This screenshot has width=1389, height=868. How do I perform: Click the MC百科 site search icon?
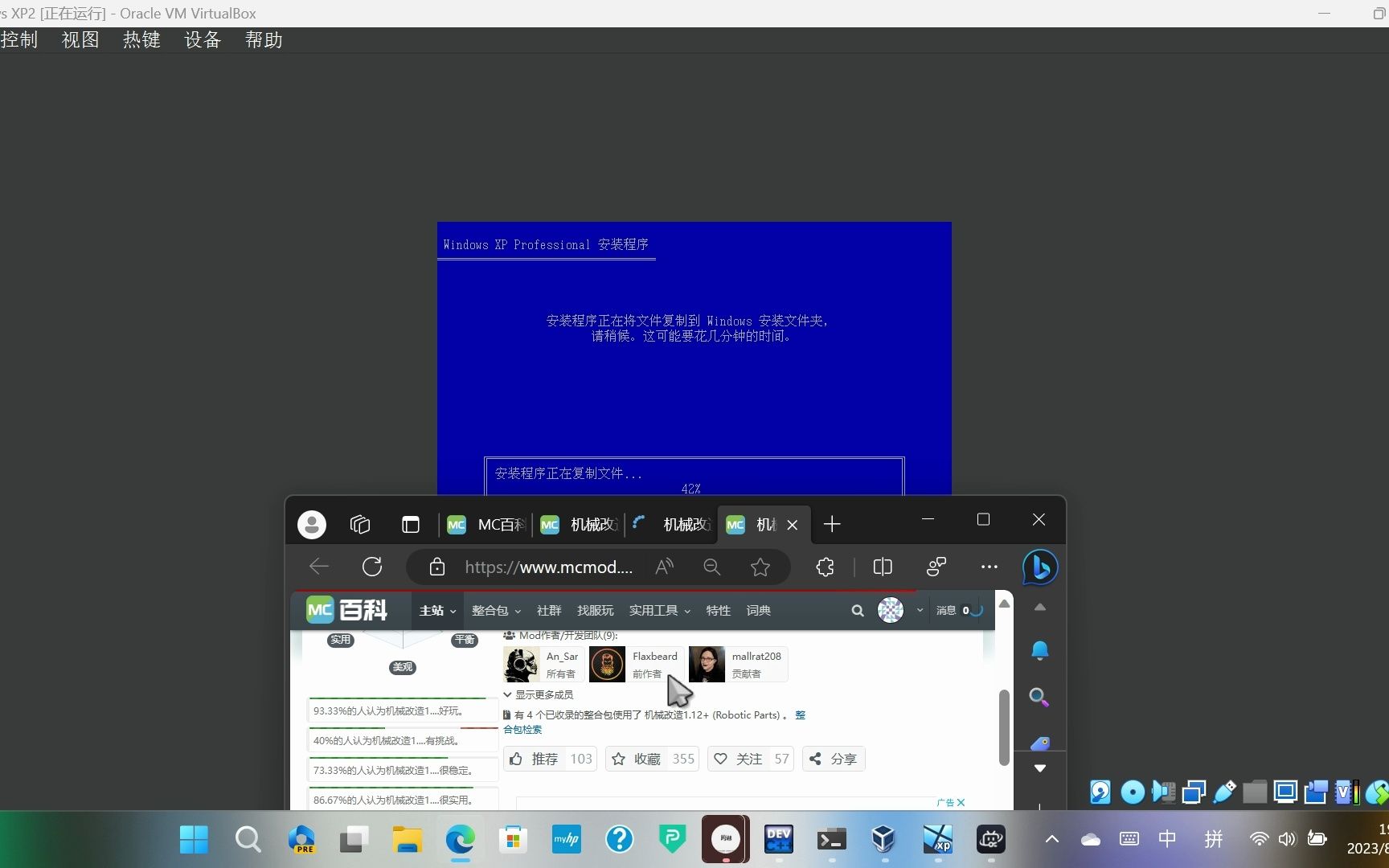click(x=857, y=610)
